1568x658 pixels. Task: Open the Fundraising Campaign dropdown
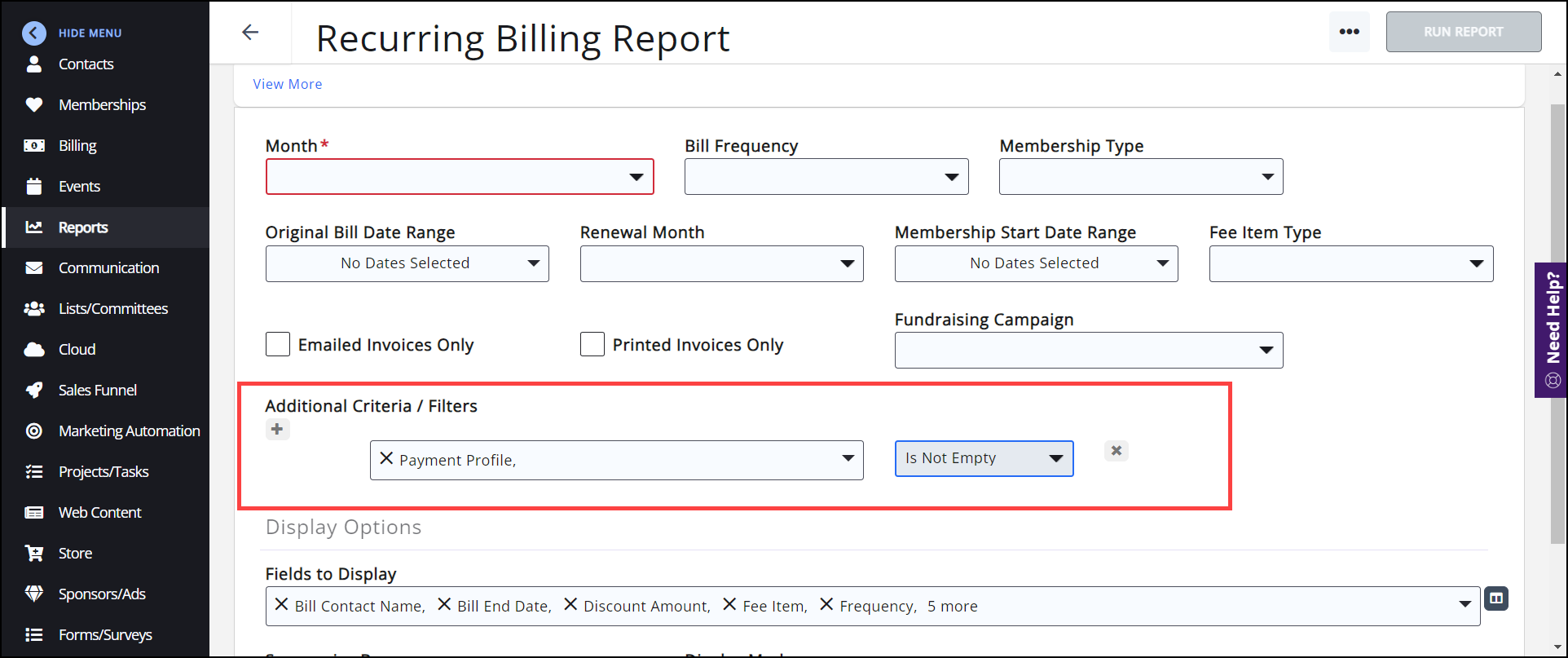click(x=1088, y=350)
